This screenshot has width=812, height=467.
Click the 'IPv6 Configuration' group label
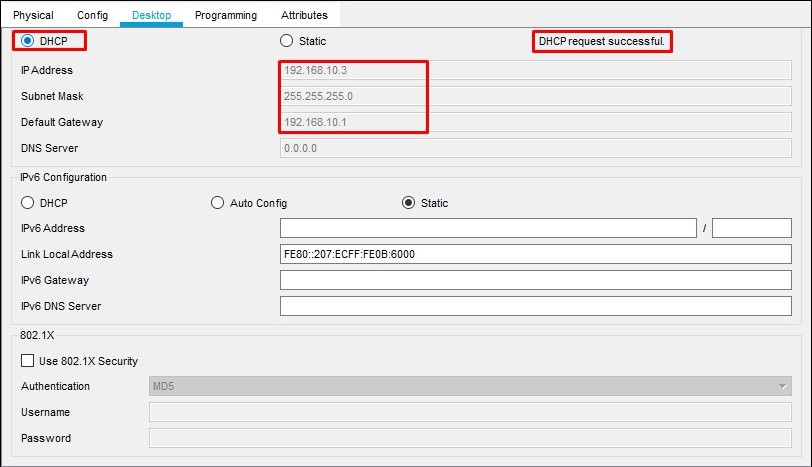[63, 177]
